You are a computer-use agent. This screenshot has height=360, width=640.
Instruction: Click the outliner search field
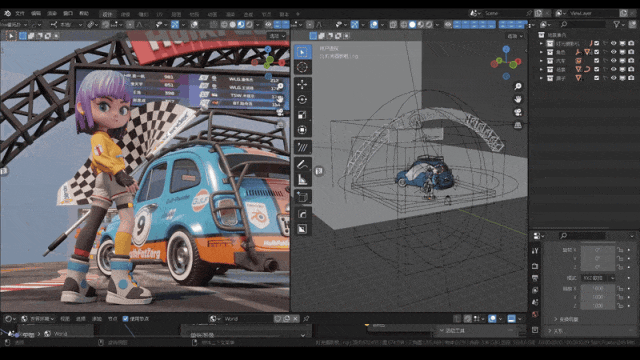point(582,24)
